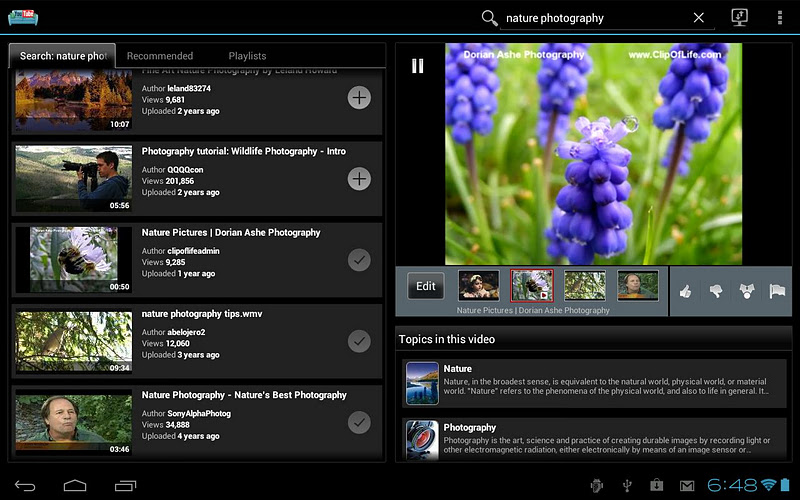The image size is (800, 500).
Task: Click the medal favorite icon
Action: click(746, 291)
